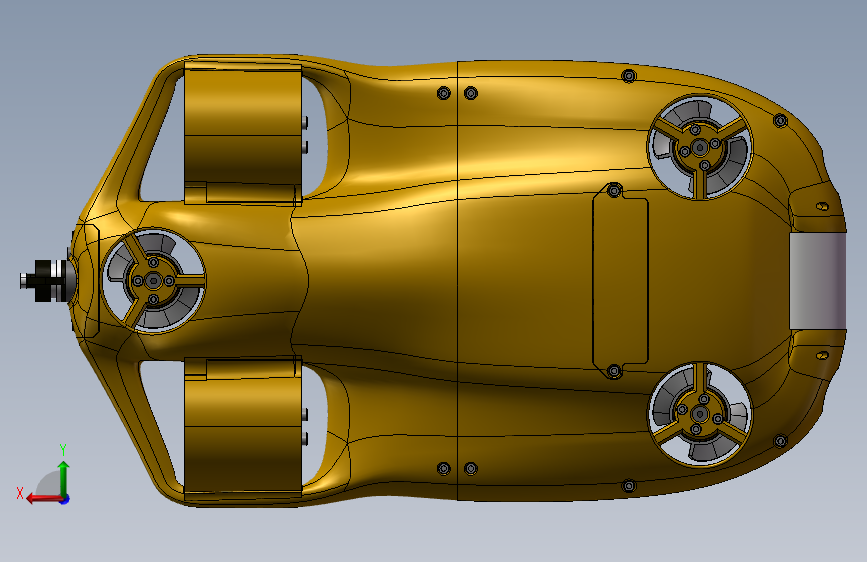This screenshot has height=562, width=867.
Task: Select the upper rear vertical thruster propeller
Action: (700, 148)
